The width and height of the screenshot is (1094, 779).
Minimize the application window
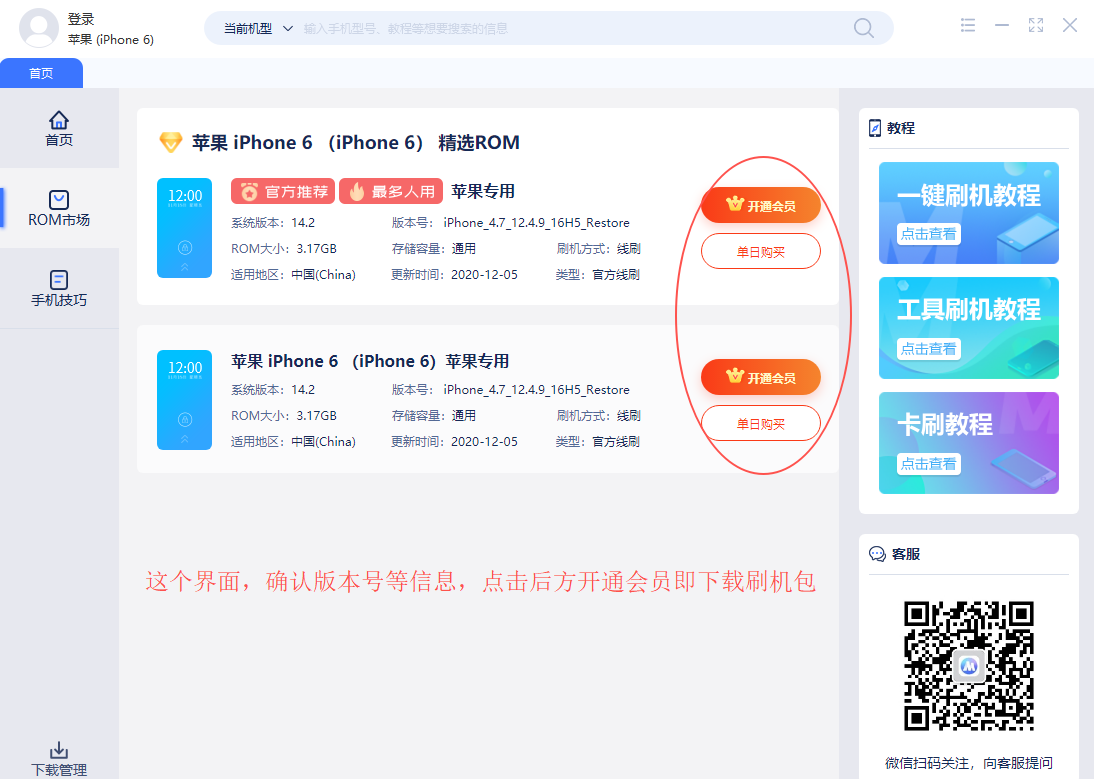pos(1002,25)
